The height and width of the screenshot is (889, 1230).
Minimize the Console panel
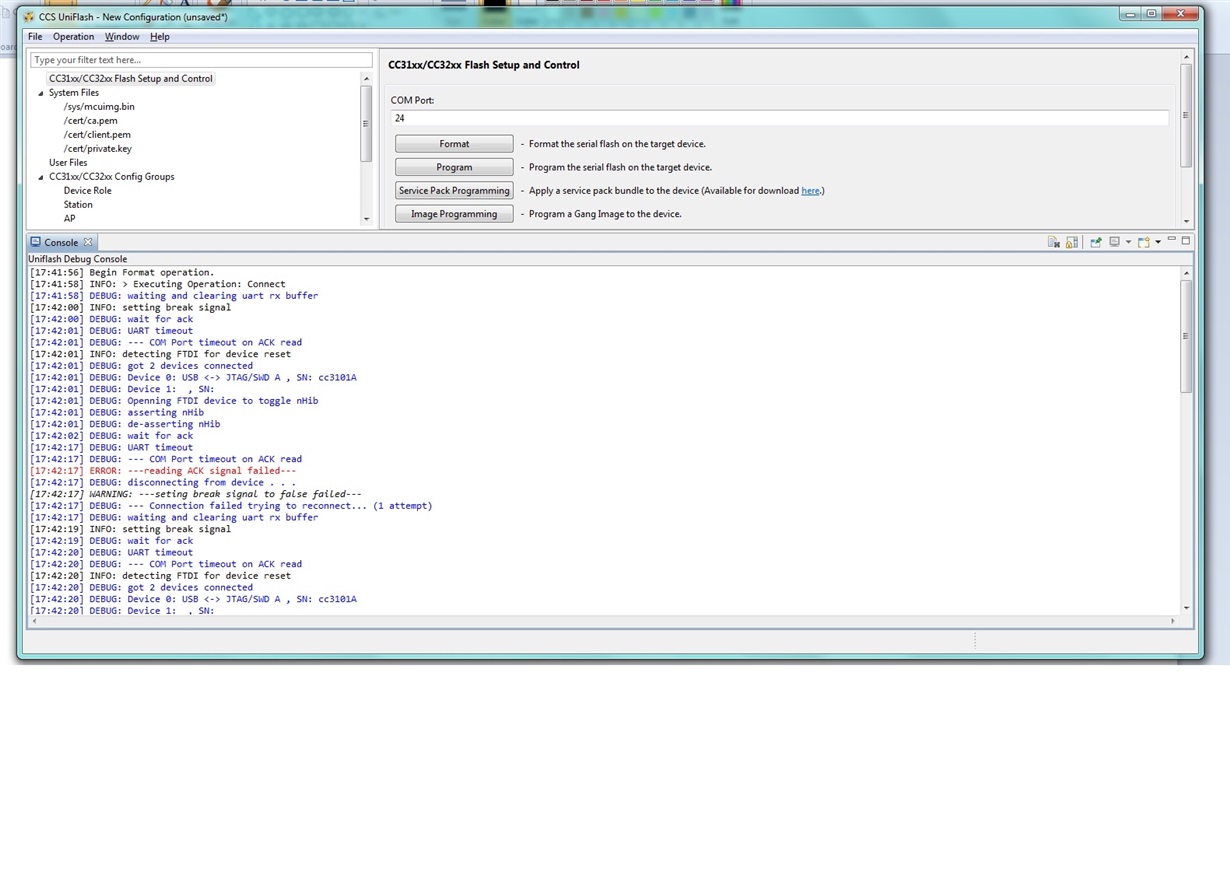coord(1172,239)
